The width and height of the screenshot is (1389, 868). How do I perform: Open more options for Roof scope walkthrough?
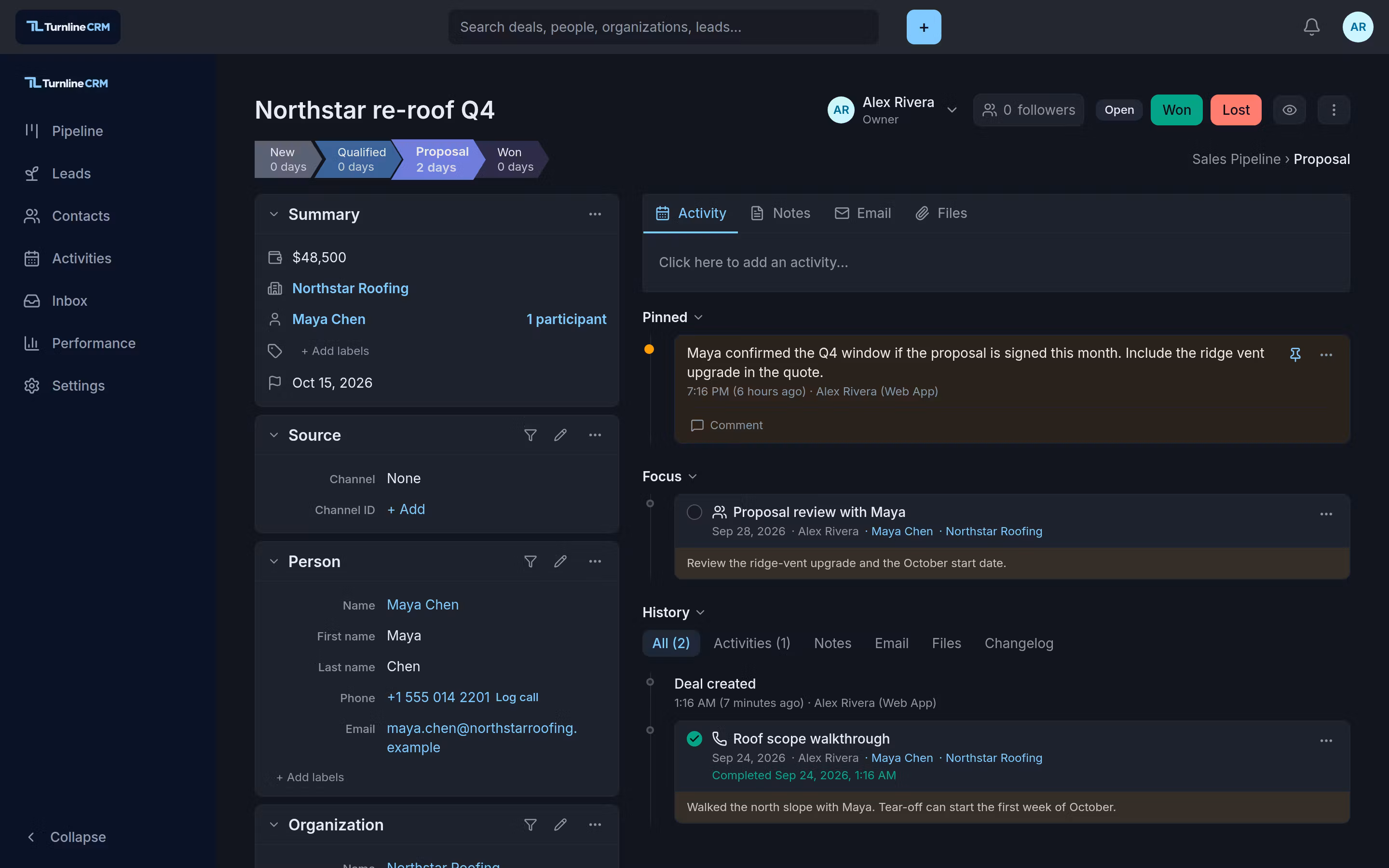pyautogui.click(x=1326, y=741)
